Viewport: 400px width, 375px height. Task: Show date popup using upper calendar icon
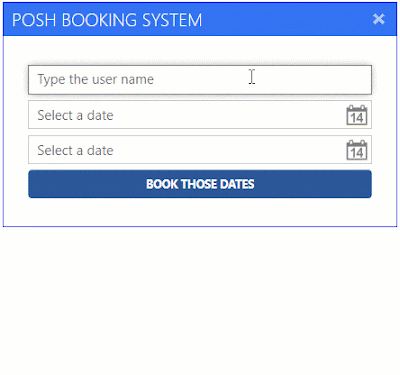[x=357, y=115]
